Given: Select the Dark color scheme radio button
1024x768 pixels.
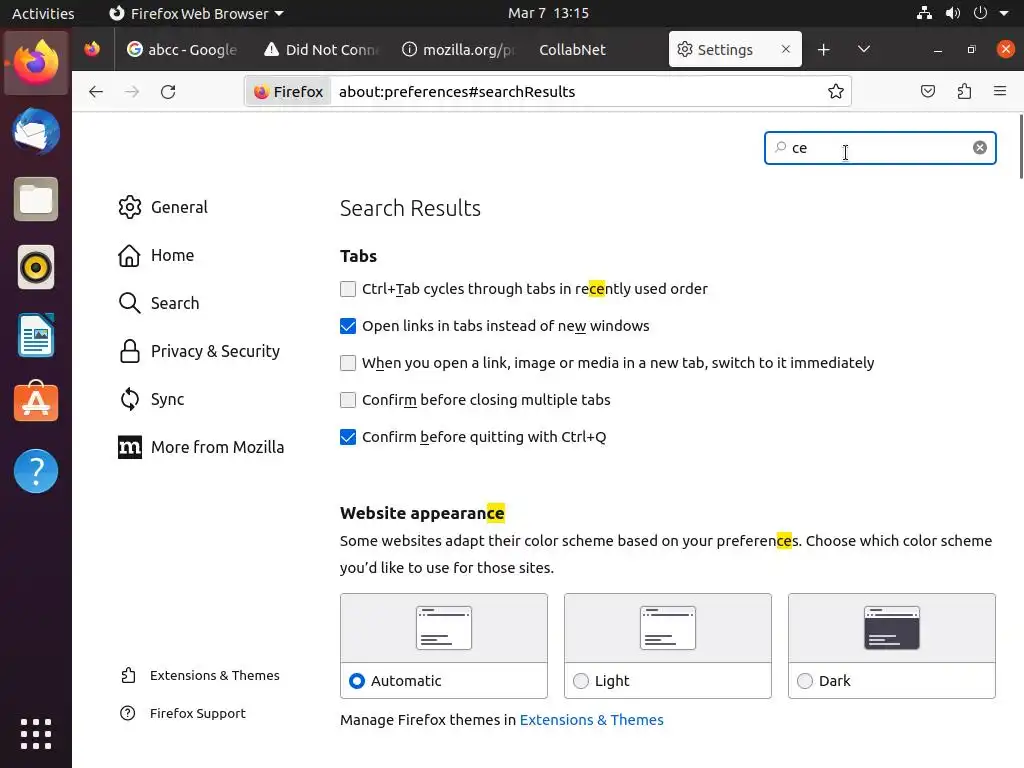Looking at the screenshot, I should pos(805,681).
